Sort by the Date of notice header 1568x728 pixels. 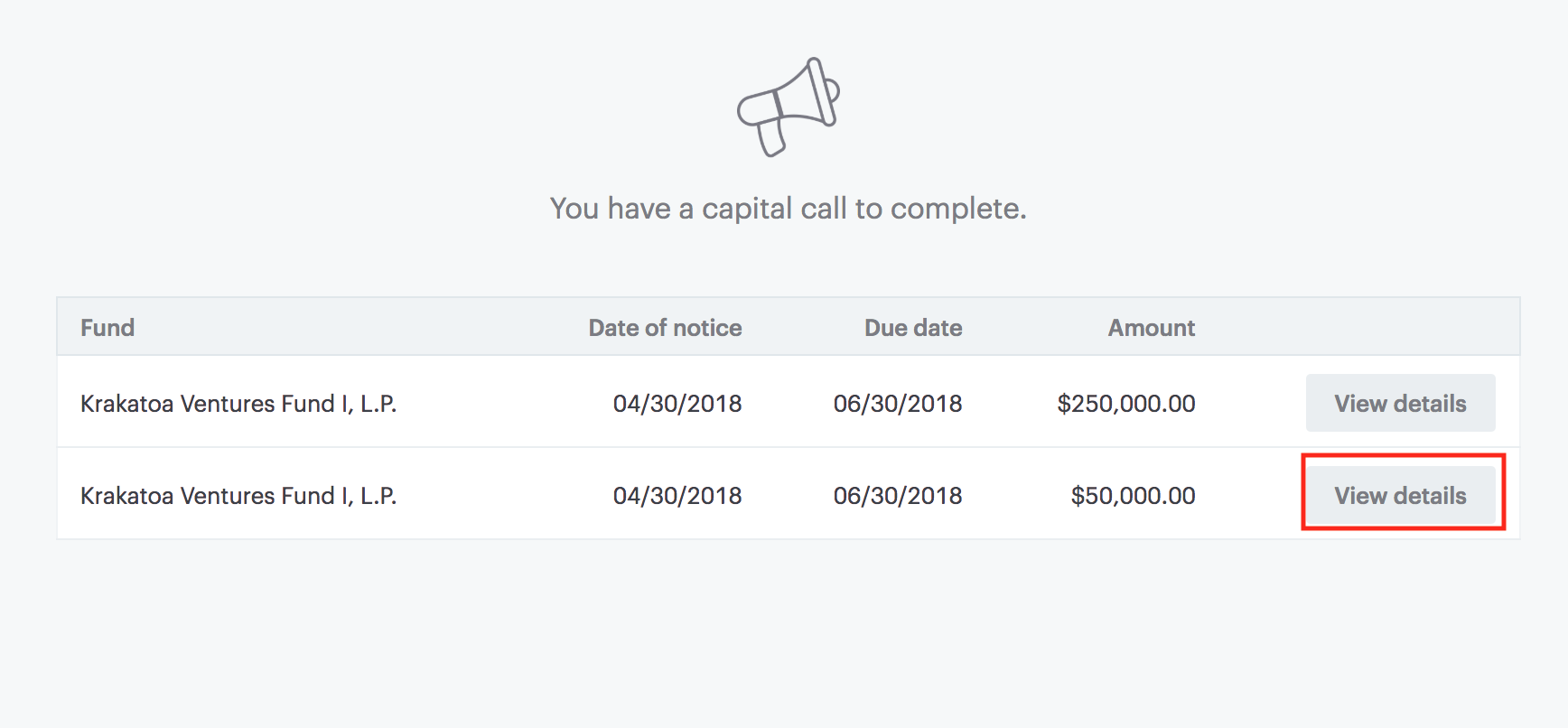click(x=665, y=328)
